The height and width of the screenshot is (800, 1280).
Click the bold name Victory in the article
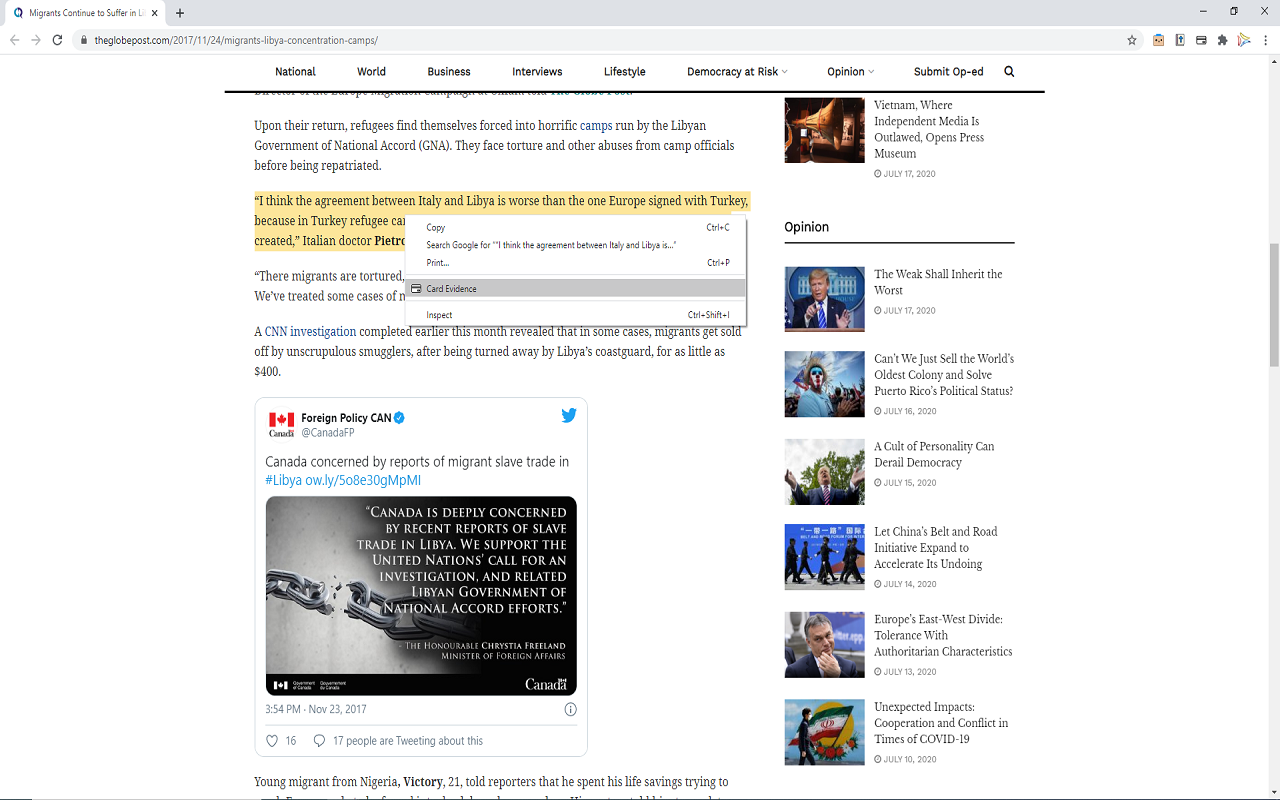tap(423, 782)
